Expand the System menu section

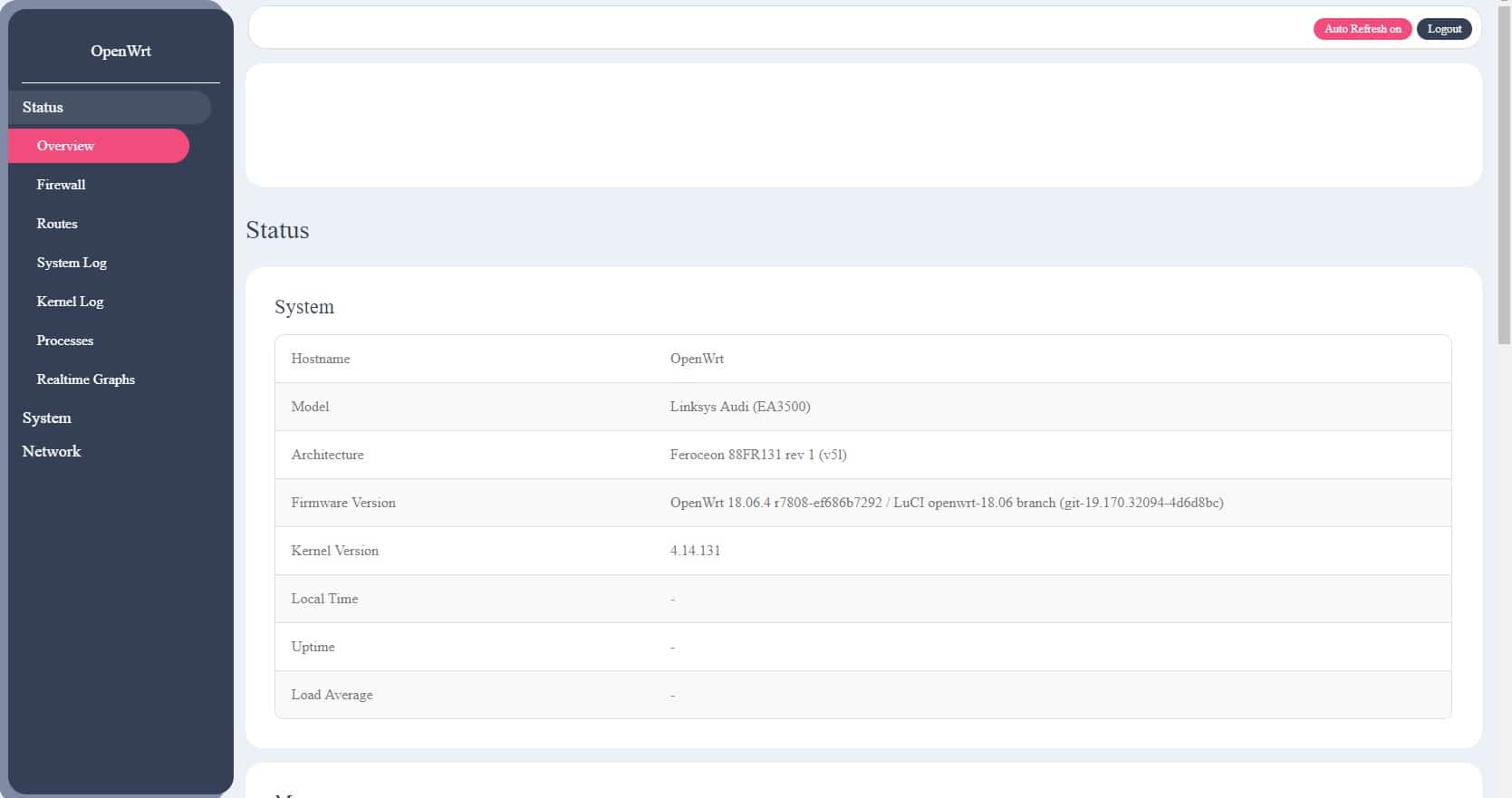pyautogui.click(x=47, y=418)
